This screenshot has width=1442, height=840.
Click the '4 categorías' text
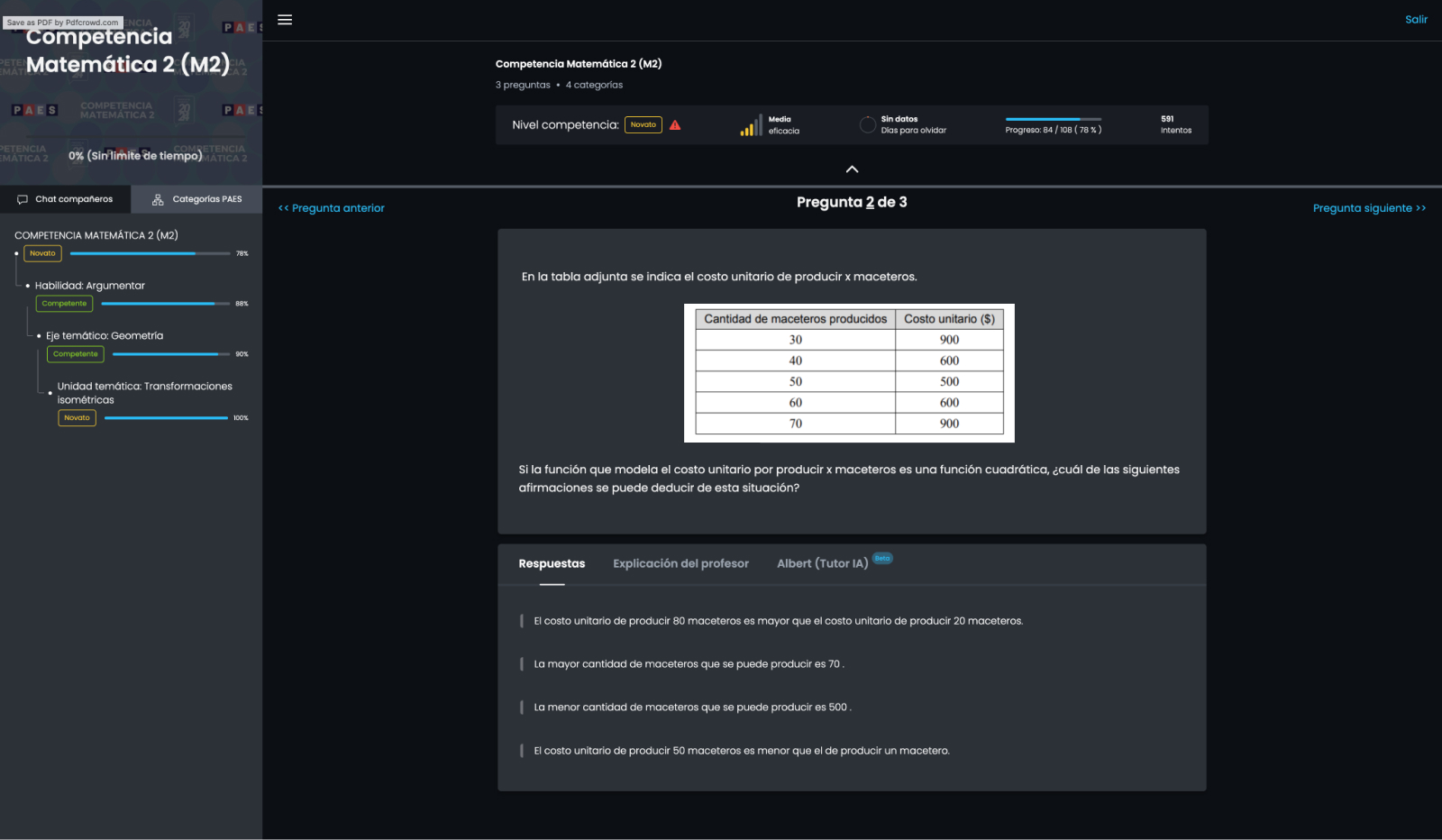coord(594,86)
